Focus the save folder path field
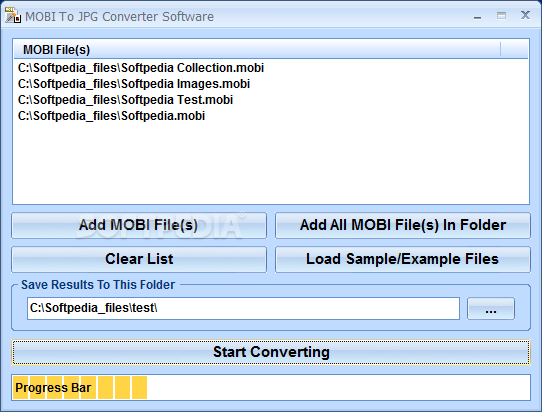 pos(243,308)
